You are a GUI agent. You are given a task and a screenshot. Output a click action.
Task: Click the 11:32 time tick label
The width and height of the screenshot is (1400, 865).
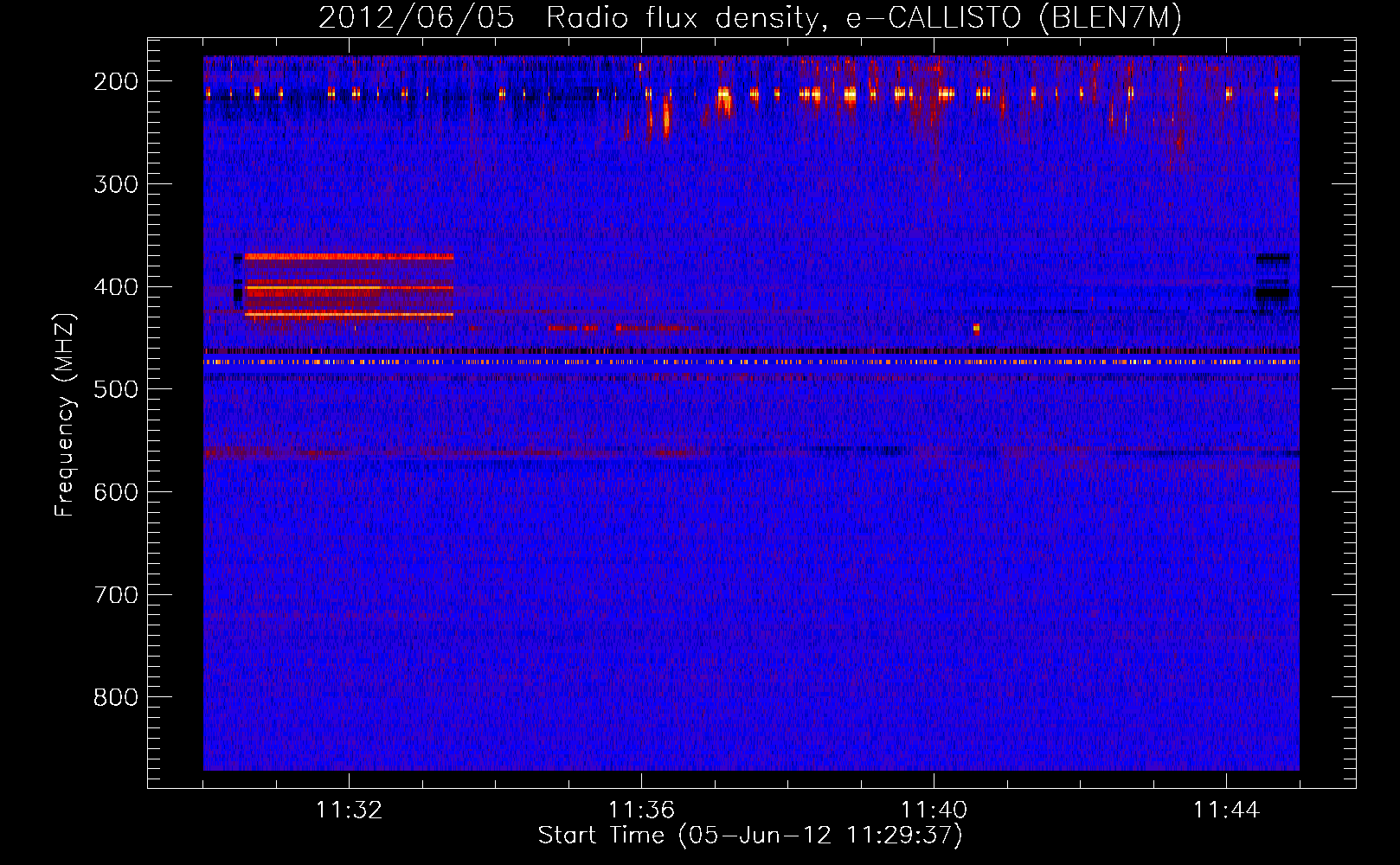tap(349, 811)
